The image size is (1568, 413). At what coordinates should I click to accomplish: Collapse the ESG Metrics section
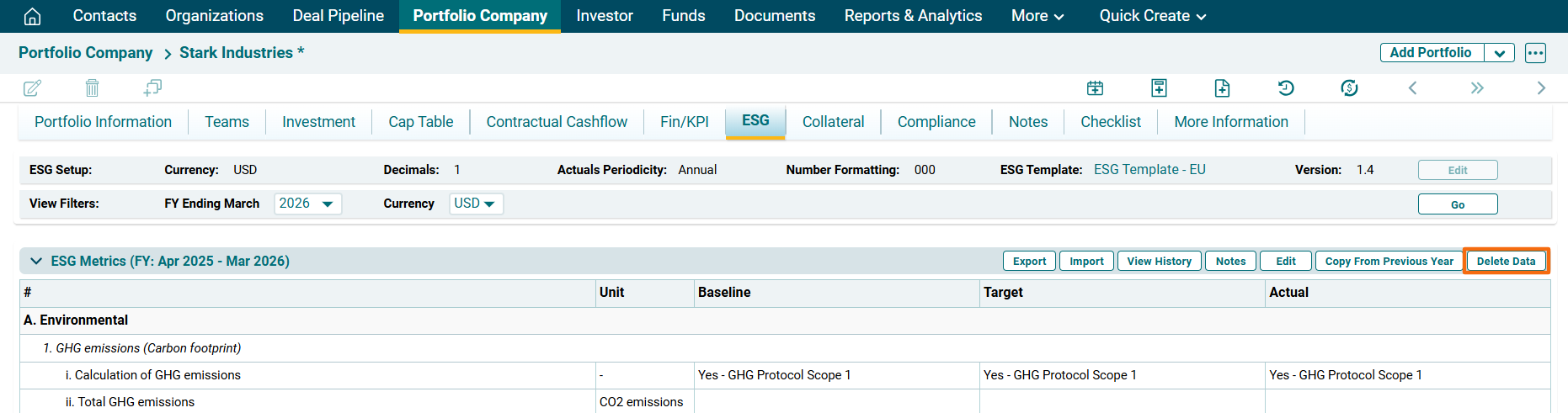(x=36, y=261)
